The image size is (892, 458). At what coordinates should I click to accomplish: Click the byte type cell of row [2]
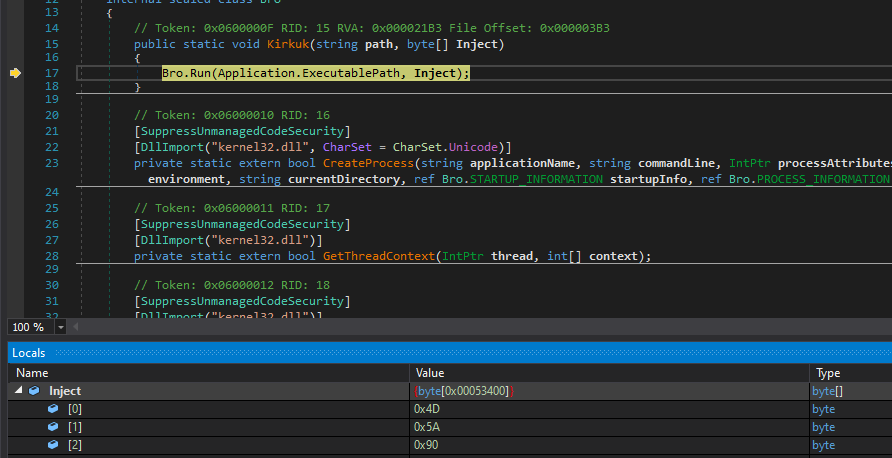click(x=823, y=445)
